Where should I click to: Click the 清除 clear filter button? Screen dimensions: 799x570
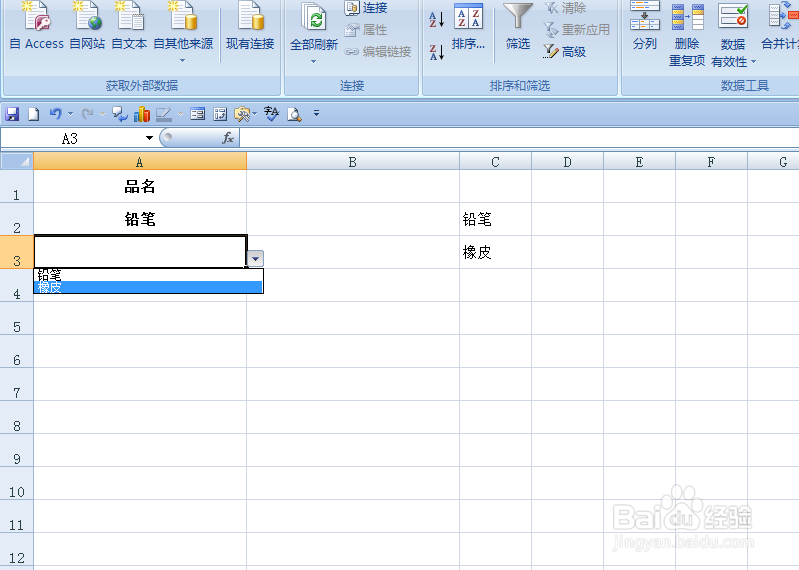(565, 8)
